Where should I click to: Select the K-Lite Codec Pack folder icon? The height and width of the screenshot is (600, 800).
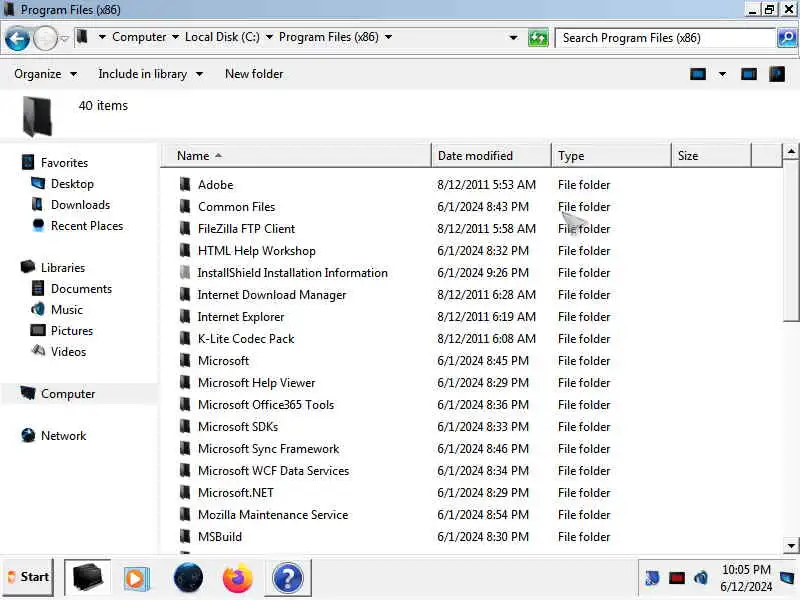pos(185,338)
